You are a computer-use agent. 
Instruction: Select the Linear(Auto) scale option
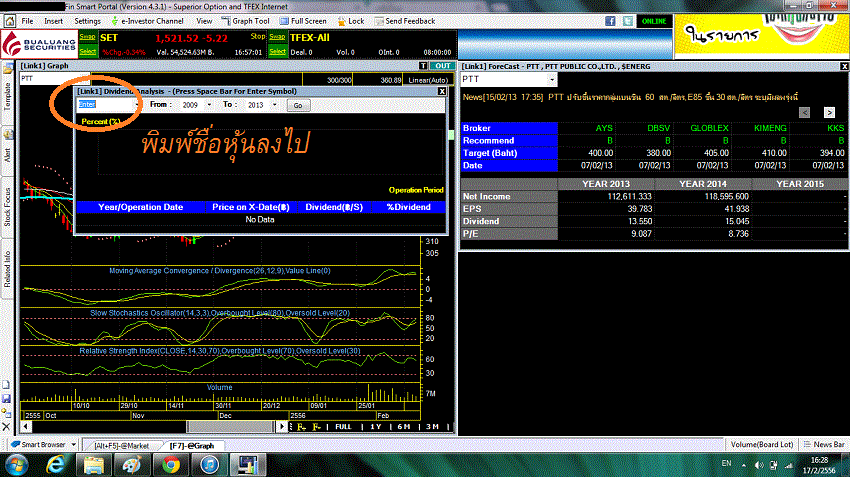coord(428,80)
